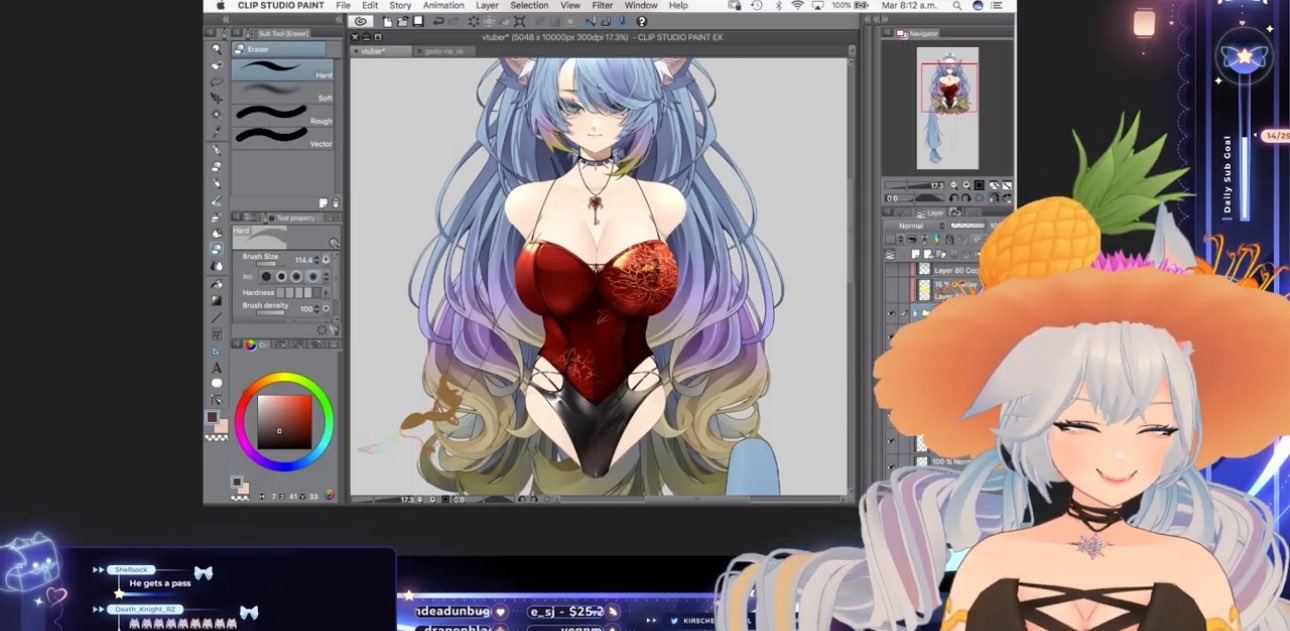This screenshot has width=1290, height=631.
Task: Open the Help menu
Action: pos(678,6)
